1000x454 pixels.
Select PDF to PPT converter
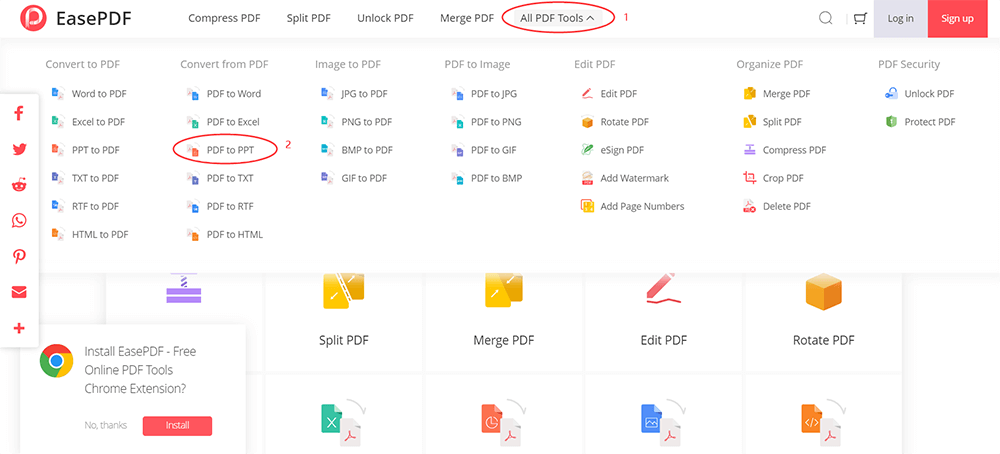pos(229,150)
